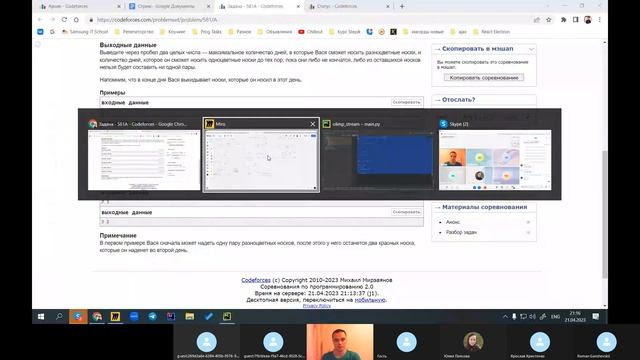Open File Explorer from the taskbar
Screen dimensions: 640x360
[x=189, y=316]
